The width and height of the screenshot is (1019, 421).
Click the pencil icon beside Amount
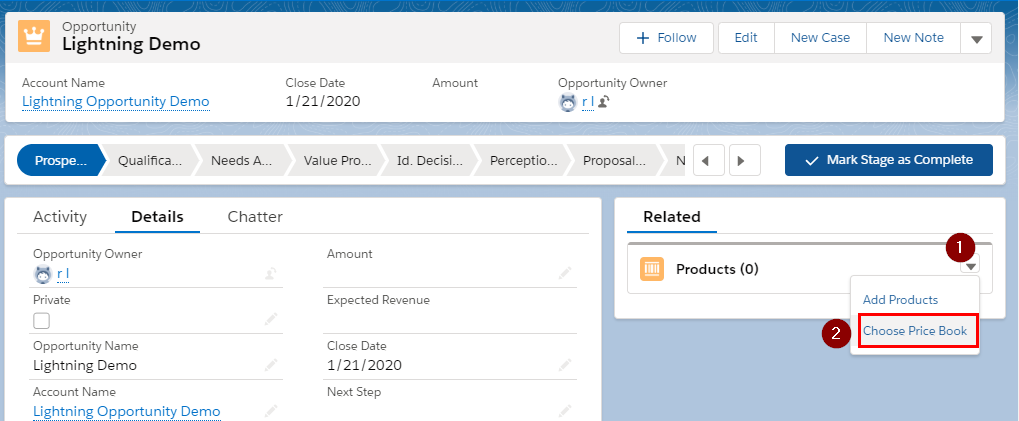(x=565, y=273)
